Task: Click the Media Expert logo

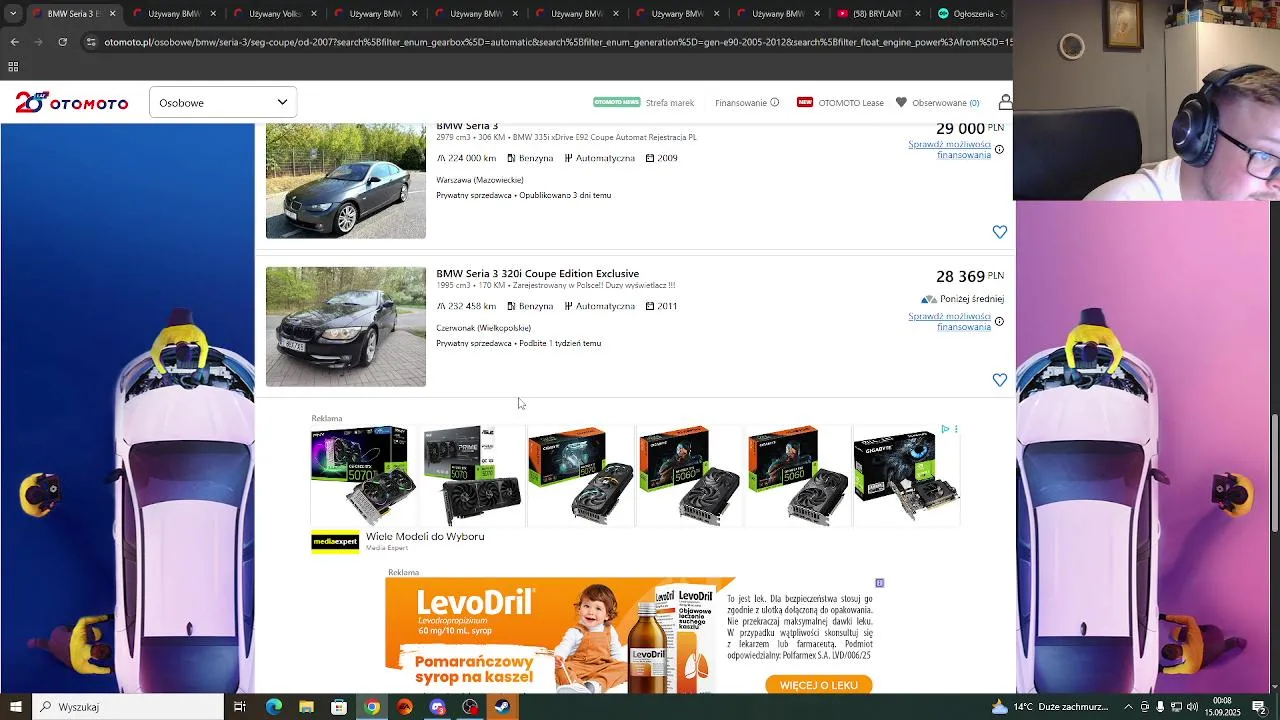Action: [335, 542]
